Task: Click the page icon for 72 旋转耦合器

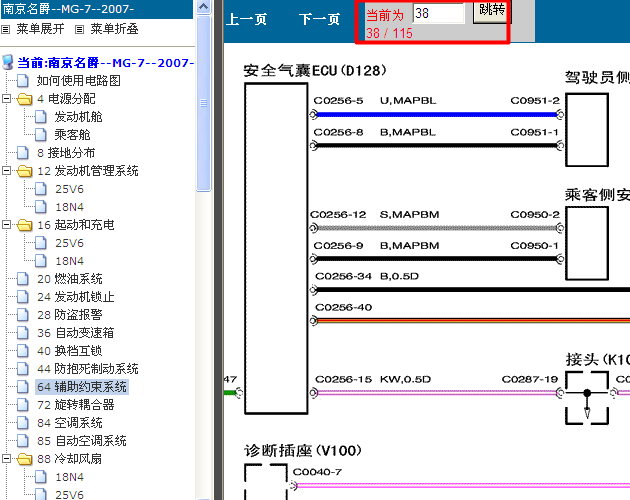Action: (x=23, y=405)
